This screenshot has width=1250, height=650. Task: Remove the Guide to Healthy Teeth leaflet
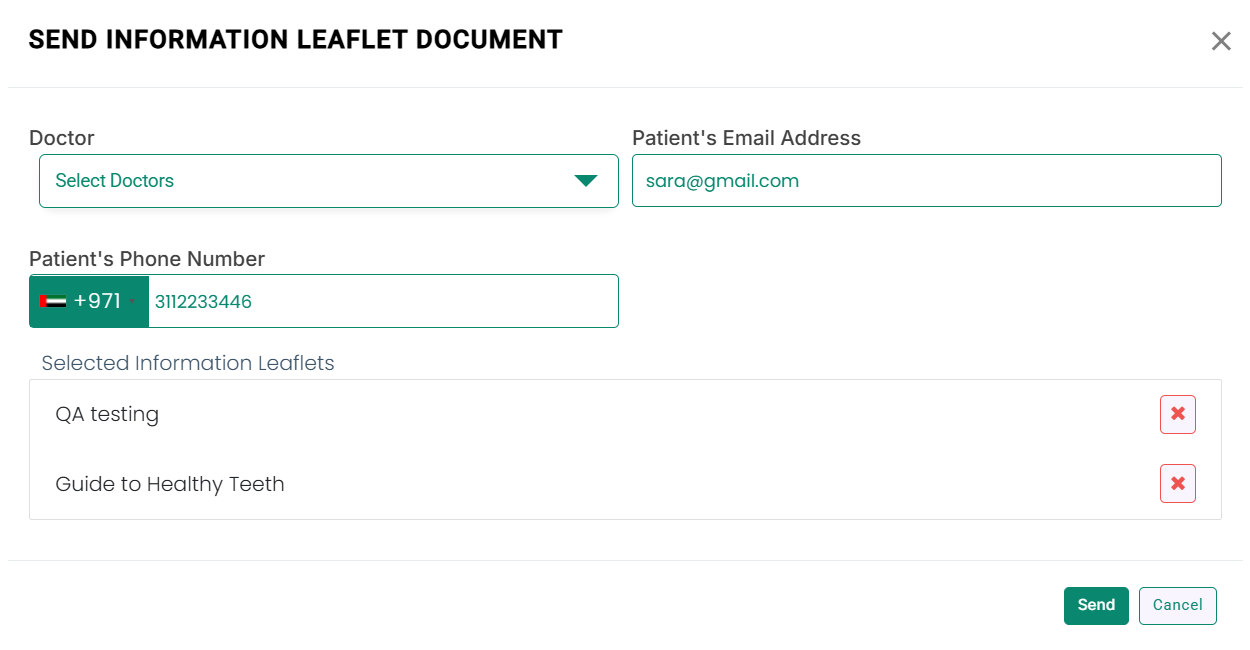(x=1177, y=484)
